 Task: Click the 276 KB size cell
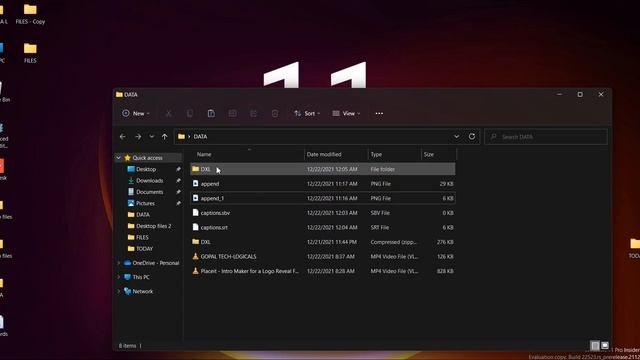[x=445, y=242]
